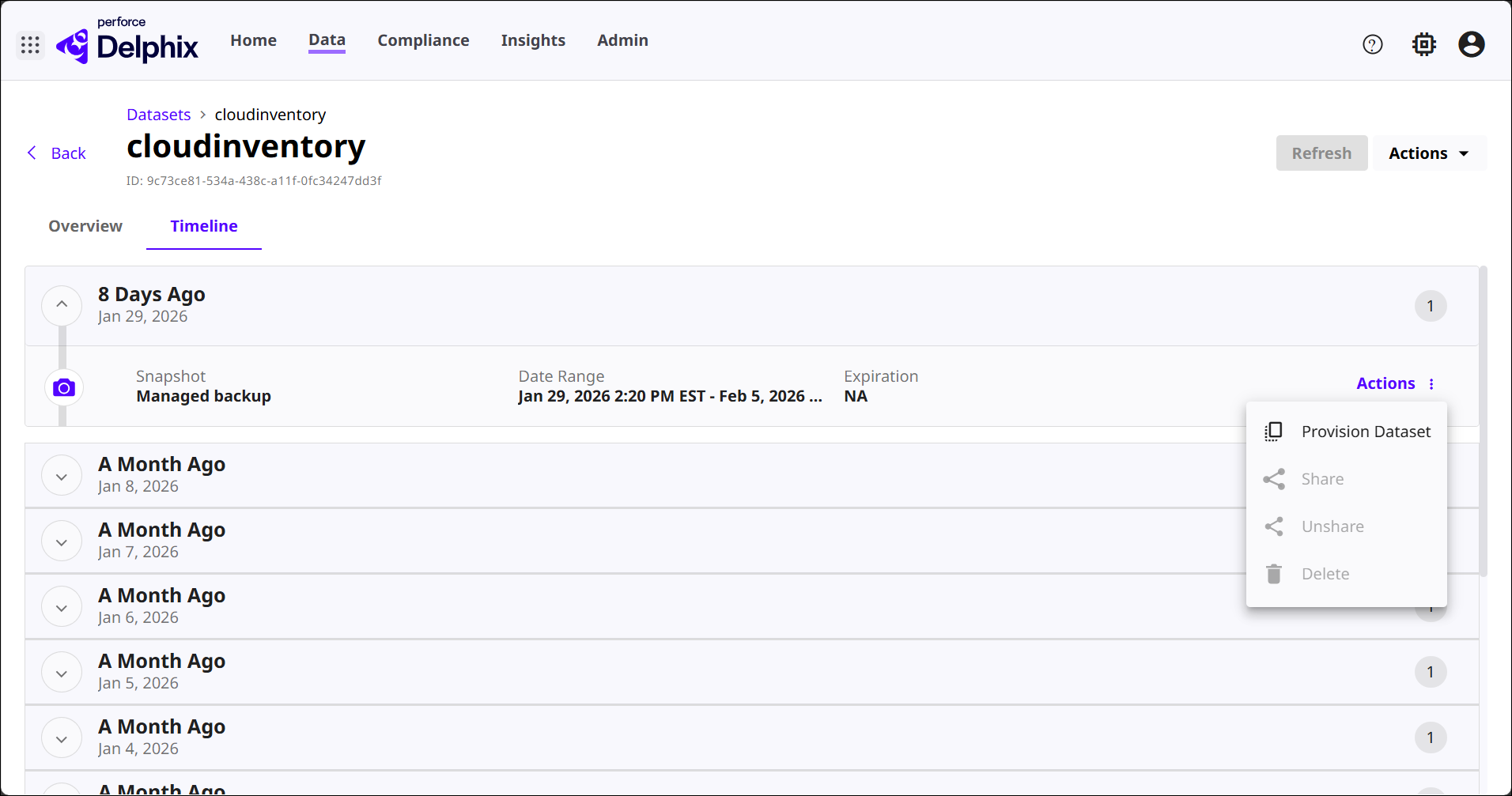This screenshot has height=796, width=1512.
Task: Open the user profile icon
Action: (x=1471, y=44)
